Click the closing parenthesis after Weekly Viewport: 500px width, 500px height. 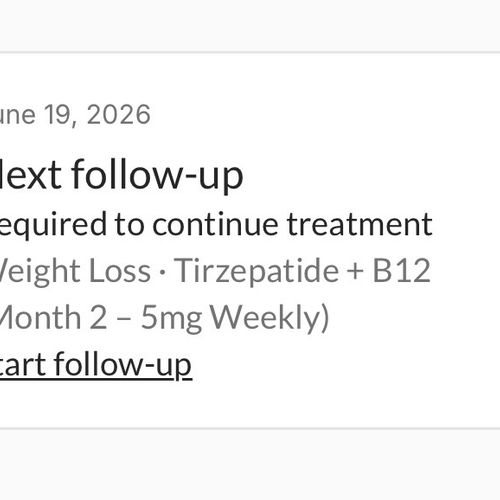(x=326, y=318)
